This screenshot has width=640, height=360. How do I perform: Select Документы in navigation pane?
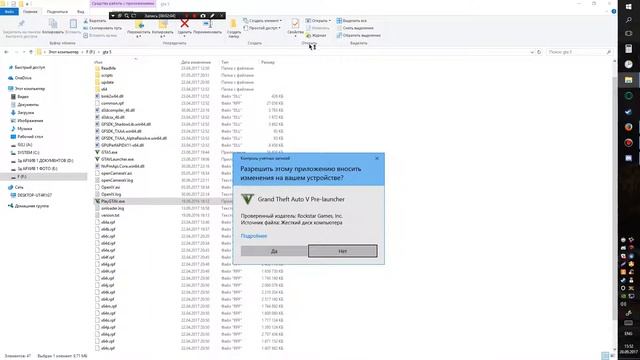(28, 104)
